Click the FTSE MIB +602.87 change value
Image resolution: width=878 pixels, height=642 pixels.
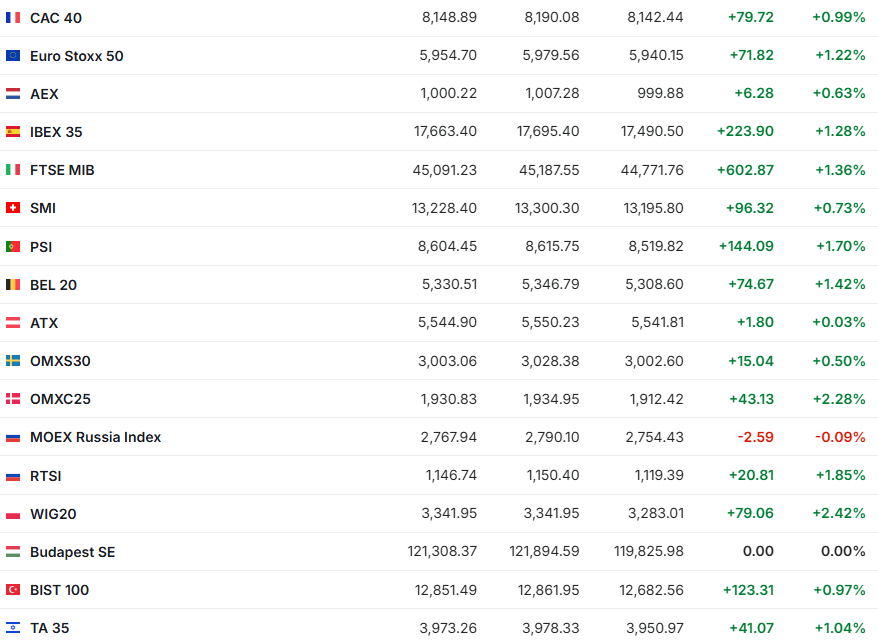point(745,170)
